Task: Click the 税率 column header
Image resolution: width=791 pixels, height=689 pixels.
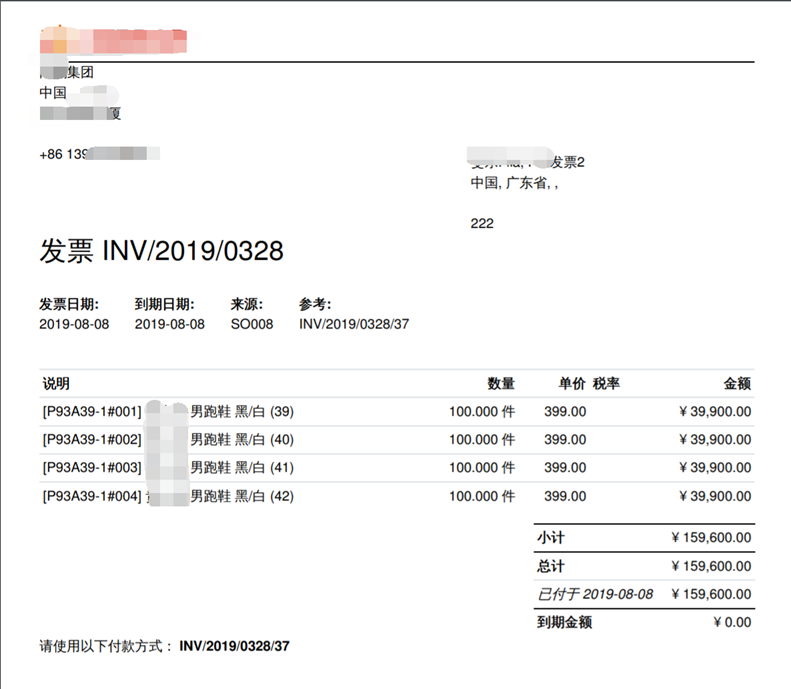Action: (606, 383)
